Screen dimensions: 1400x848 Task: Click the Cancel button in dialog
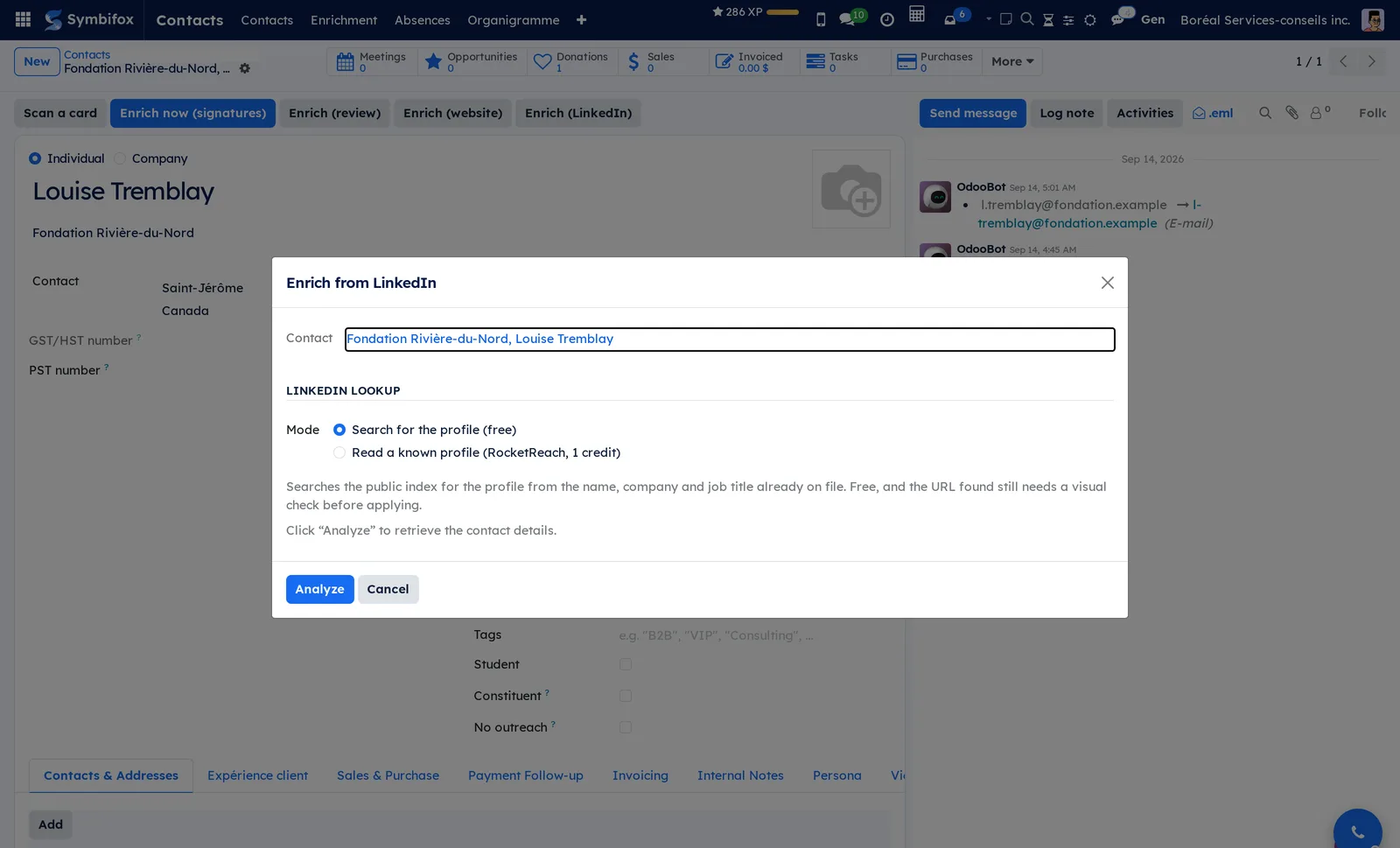tap(388, 589)
